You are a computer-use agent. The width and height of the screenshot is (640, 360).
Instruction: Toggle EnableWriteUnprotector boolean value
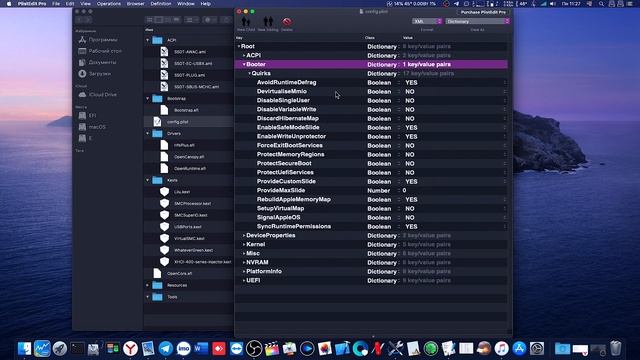coord(411,136)
